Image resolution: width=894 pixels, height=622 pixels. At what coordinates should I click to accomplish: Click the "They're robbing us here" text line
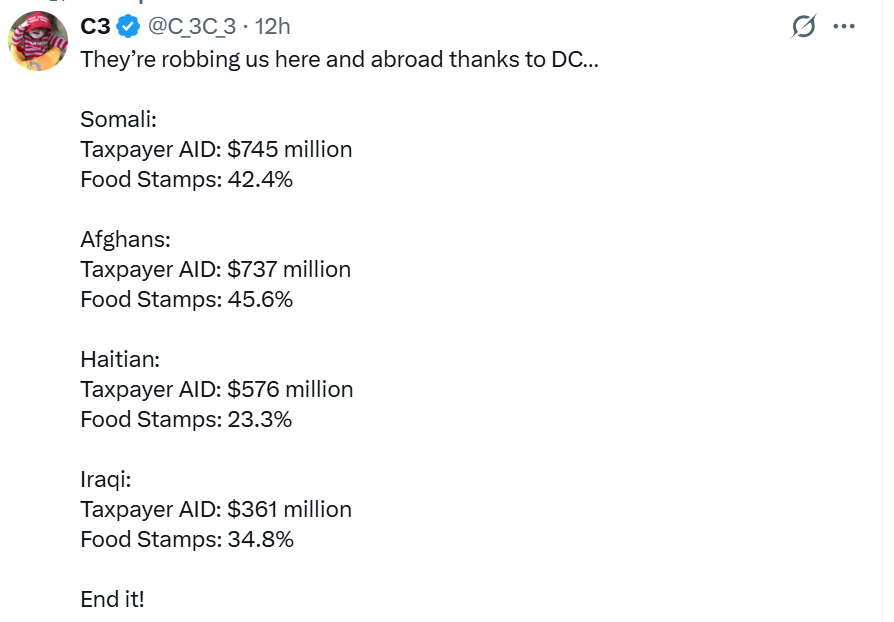(x=339, y=60)
